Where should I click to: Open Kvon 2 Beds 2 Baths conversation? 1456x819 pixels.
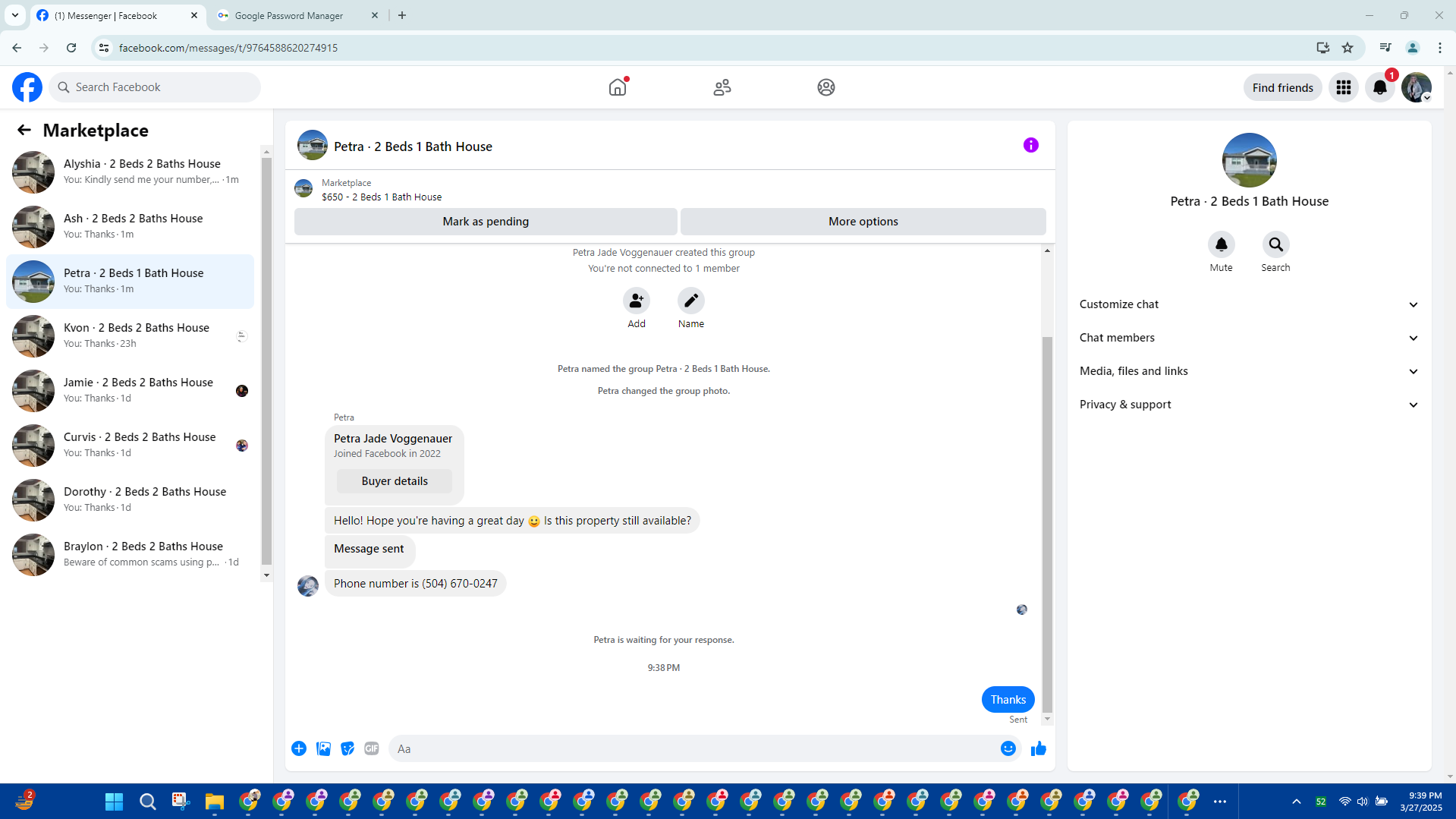(x=131, y=335)
